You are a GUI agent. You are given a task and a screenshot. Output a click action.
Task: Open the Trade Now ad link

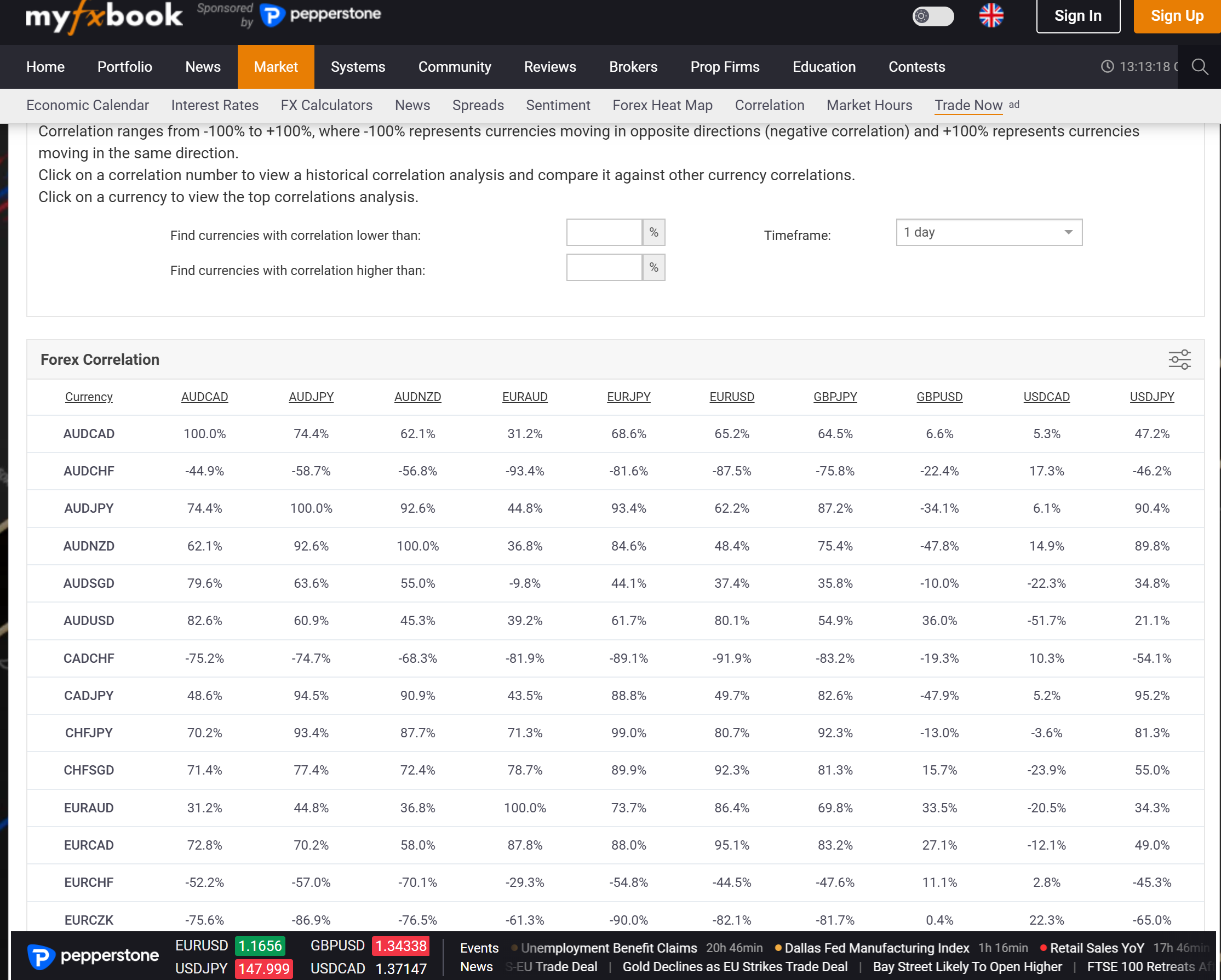point(968,105)
